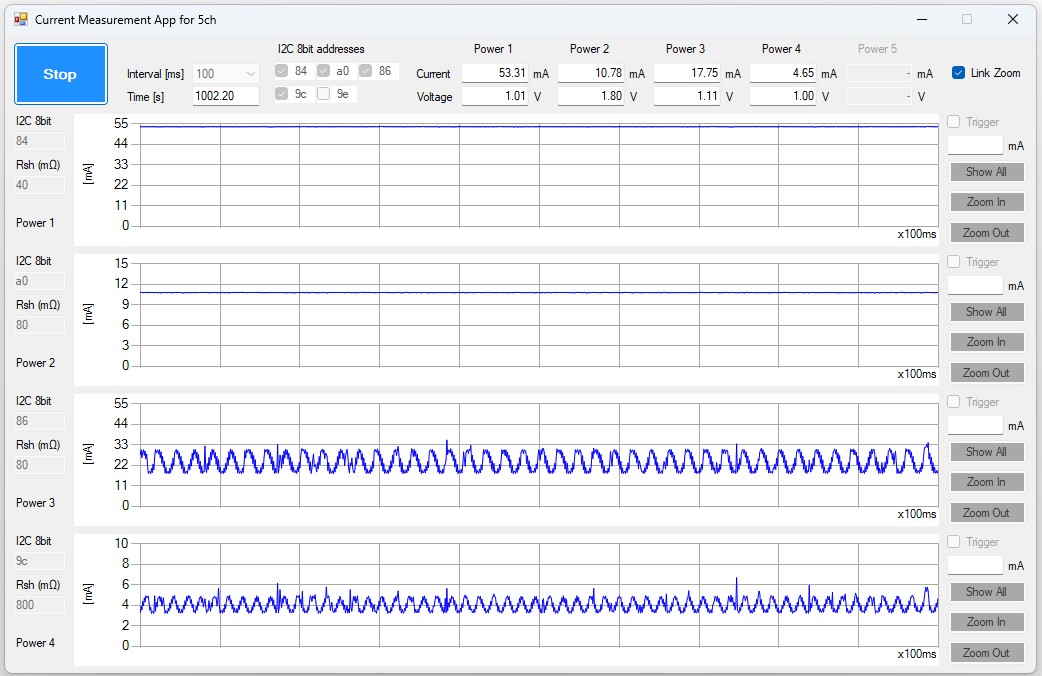Click the disabled Power 5 voltage field
The image size is (1042, 676).
pos(879,96)
